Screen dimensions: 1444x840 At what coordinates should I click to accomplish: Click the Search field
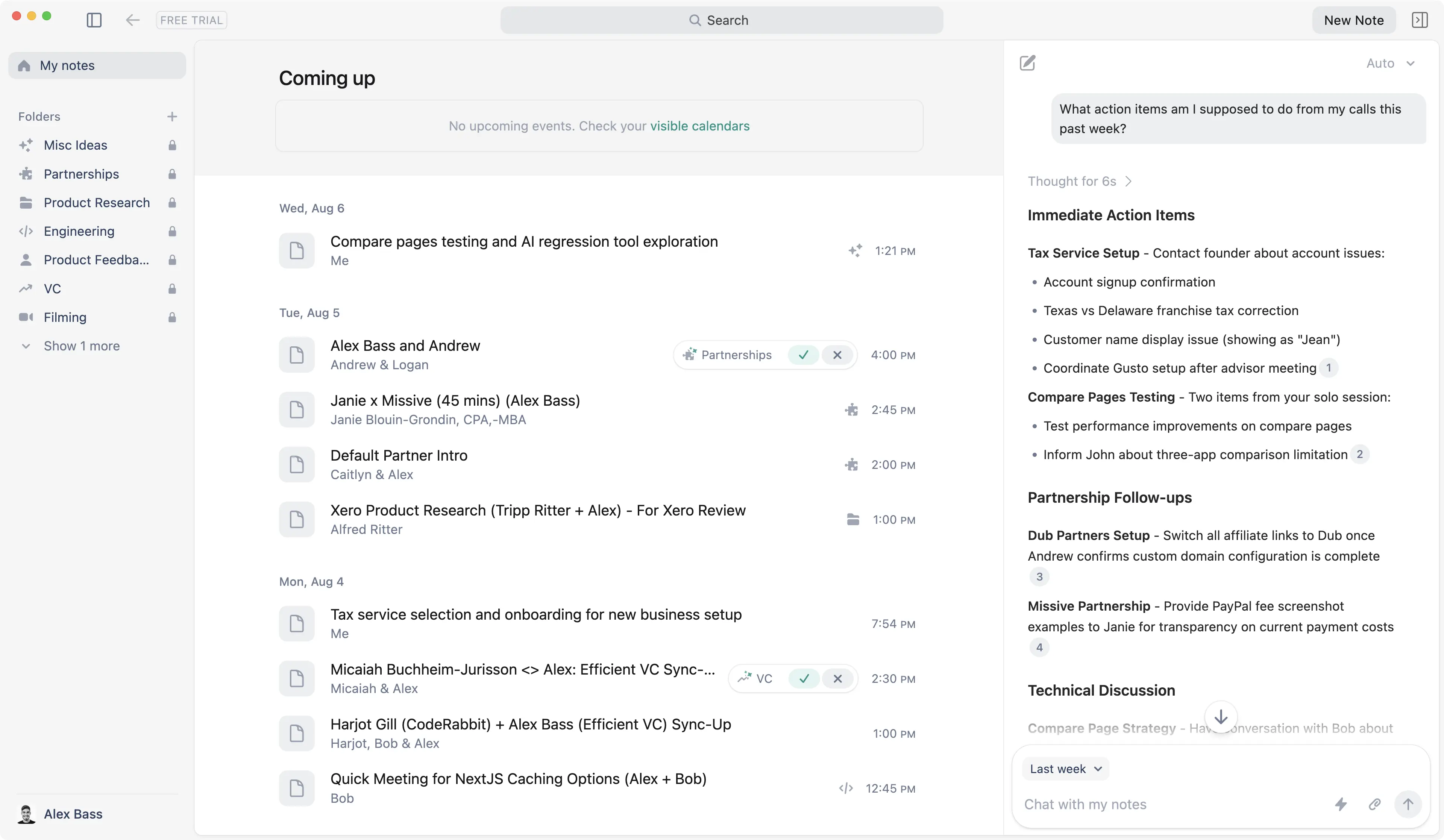click(x=721, y=20)
